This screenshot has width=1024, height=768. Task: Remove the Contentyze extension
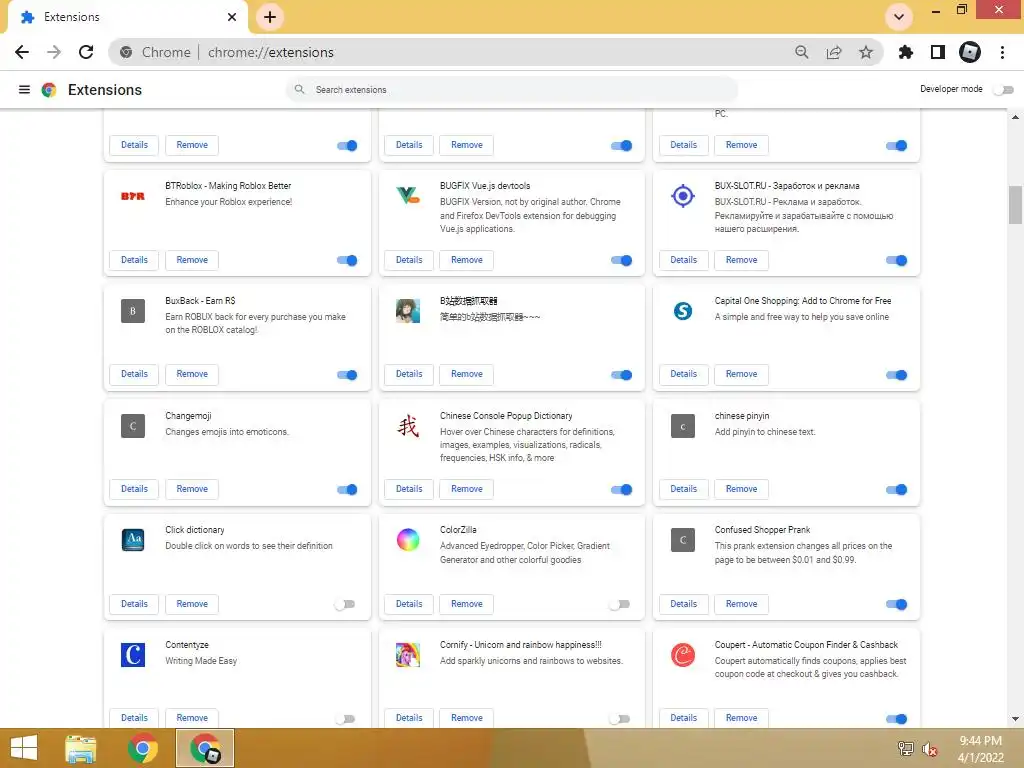point(192,718)
